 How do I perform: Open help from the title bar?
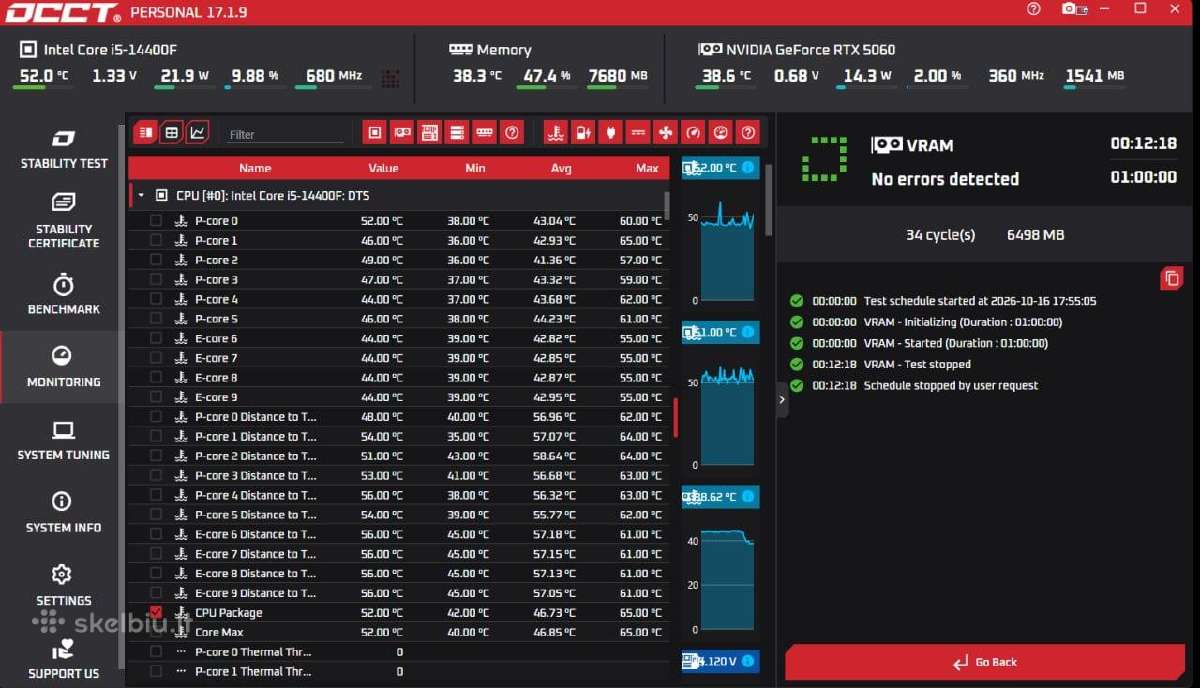[x=1034, y=9]
